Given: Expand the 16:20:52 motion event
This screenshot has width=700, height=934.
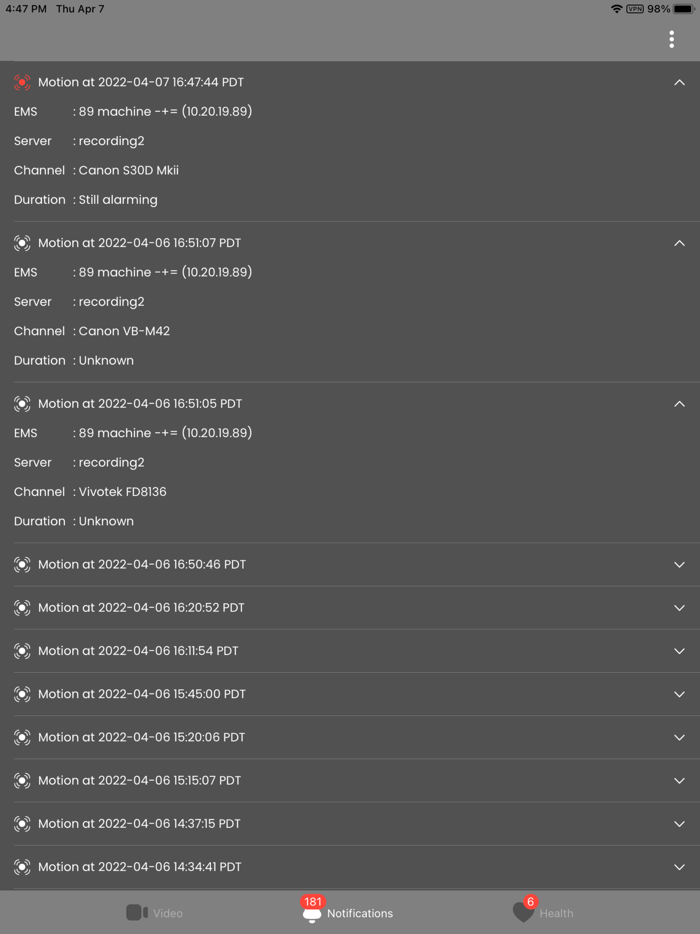Looking at the screenshot, I should coord(679,608).
